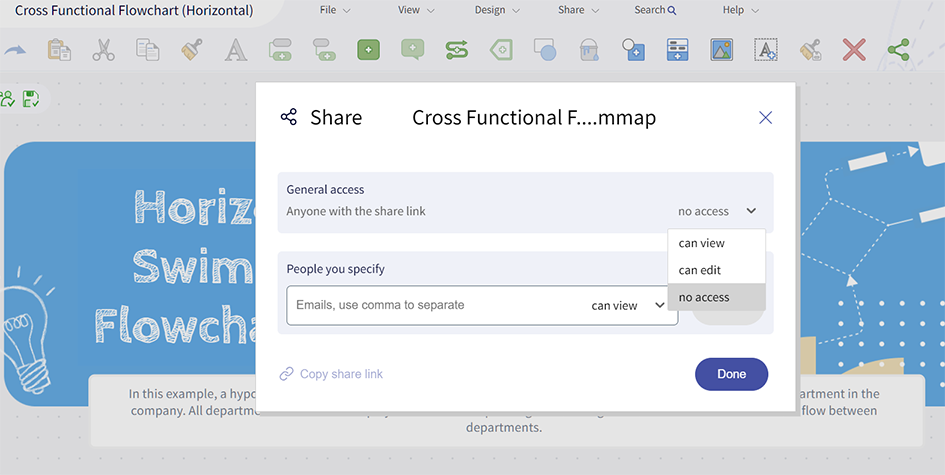The image size is (945, 475).
Task: Click the emails input field
Action: point(430,305)
